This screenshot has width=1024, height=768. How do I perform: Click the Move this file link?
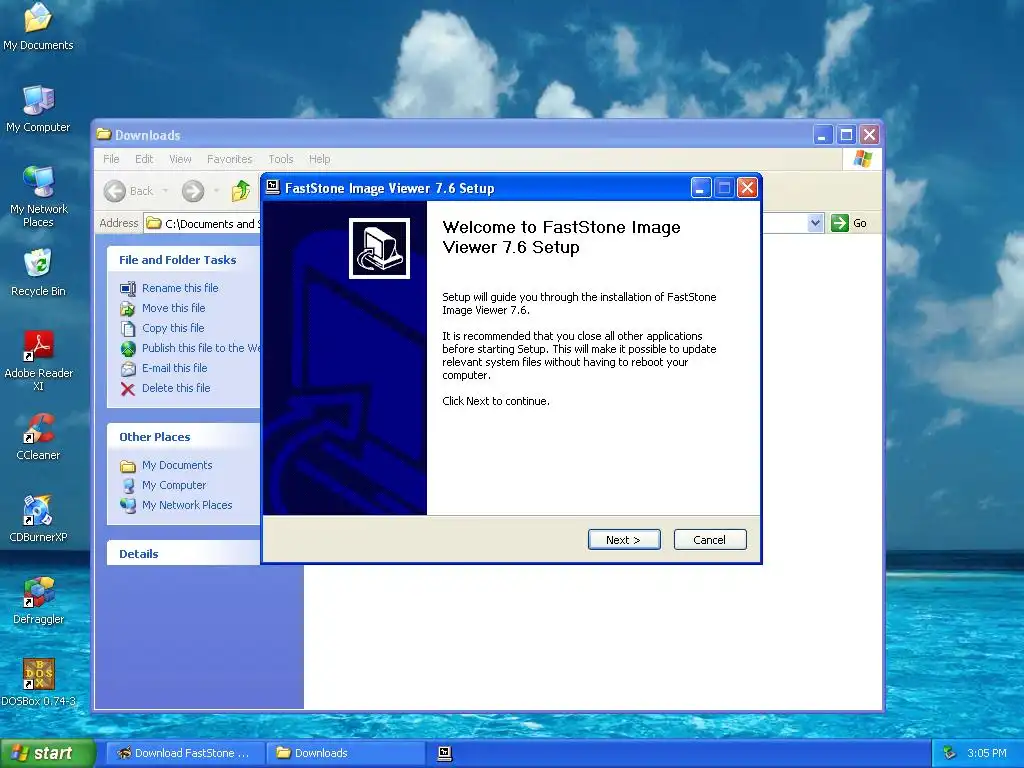point(174,308)
